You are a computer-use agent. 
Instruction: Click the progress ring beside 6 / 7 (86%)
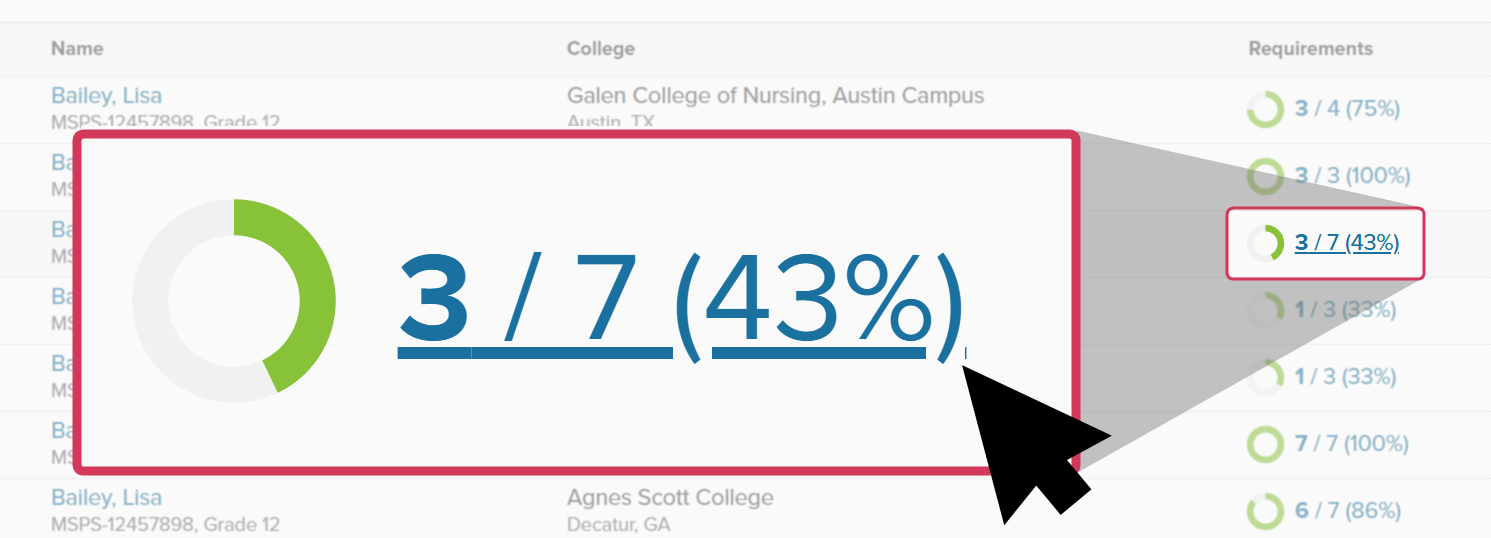(x=1265, y=511)
